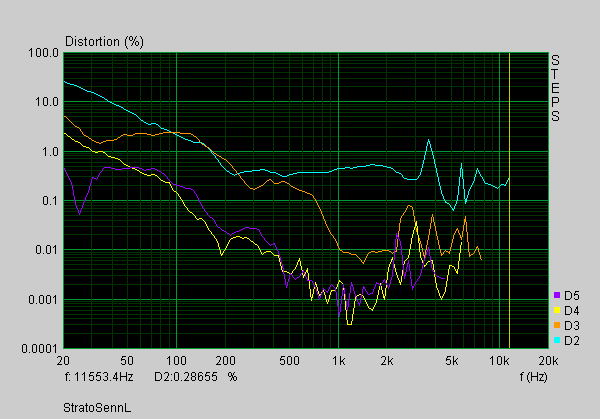Select the D2 legend label
This screenshot has height=419, width=600.
572,341
